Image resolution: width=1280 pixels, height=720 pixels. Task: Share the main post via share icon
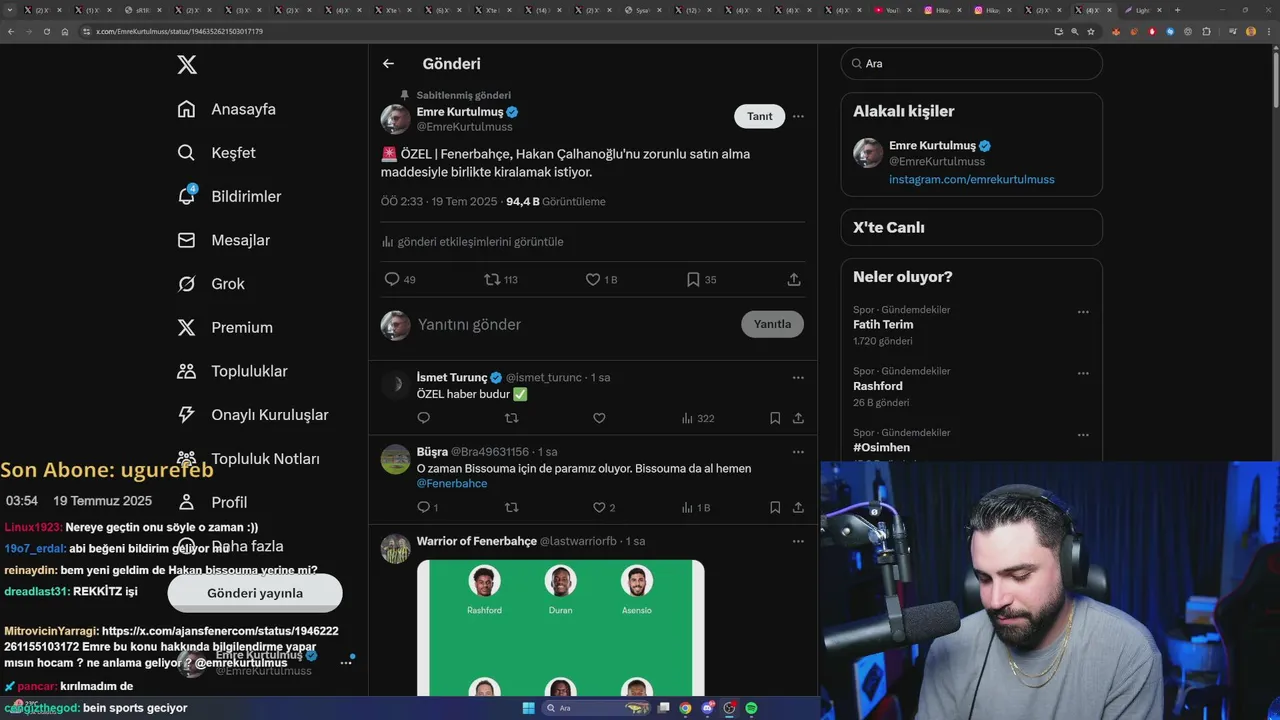point(794,280)
